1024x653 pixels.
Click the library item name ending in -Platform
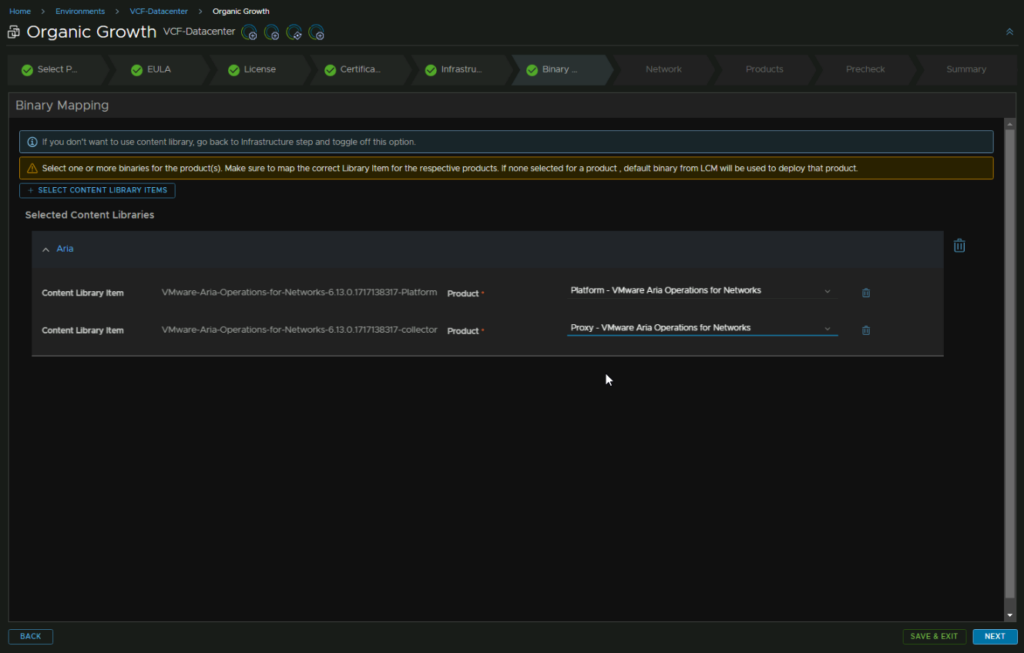pyautogui.click(x=299, y=293)
